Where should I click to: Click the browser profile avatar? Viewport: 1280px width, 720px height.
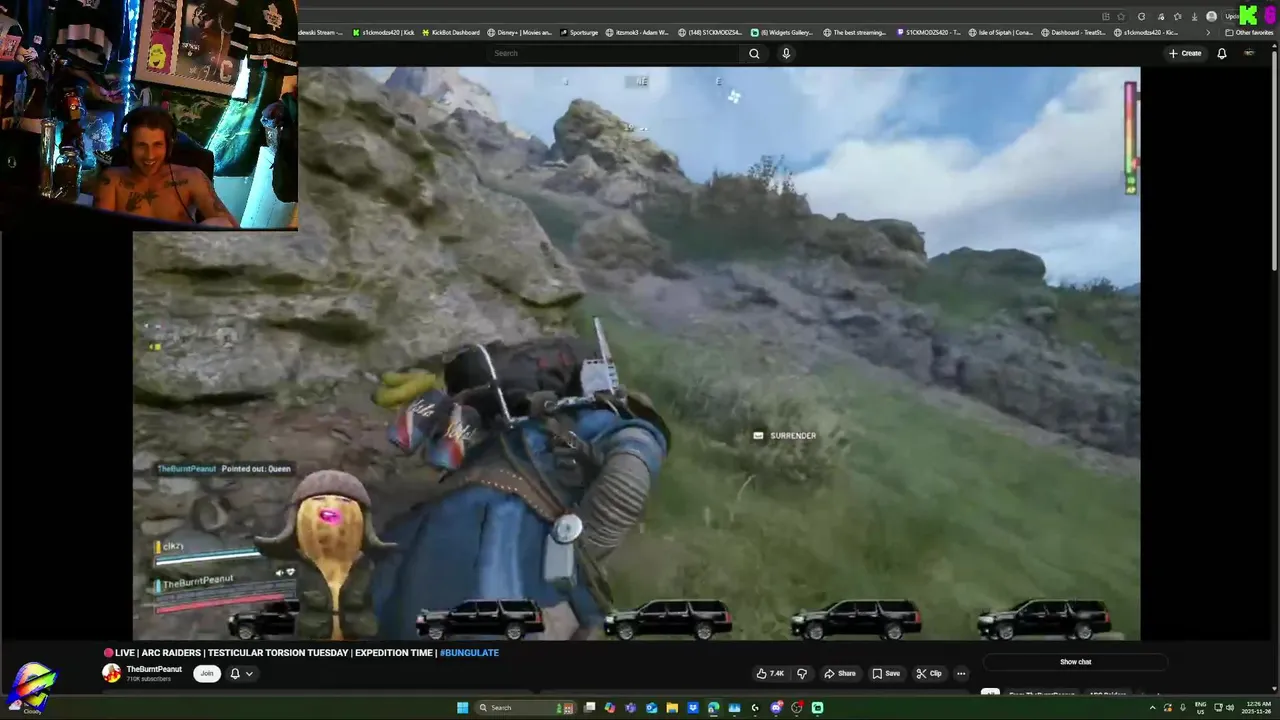[x=1211, y=16]
